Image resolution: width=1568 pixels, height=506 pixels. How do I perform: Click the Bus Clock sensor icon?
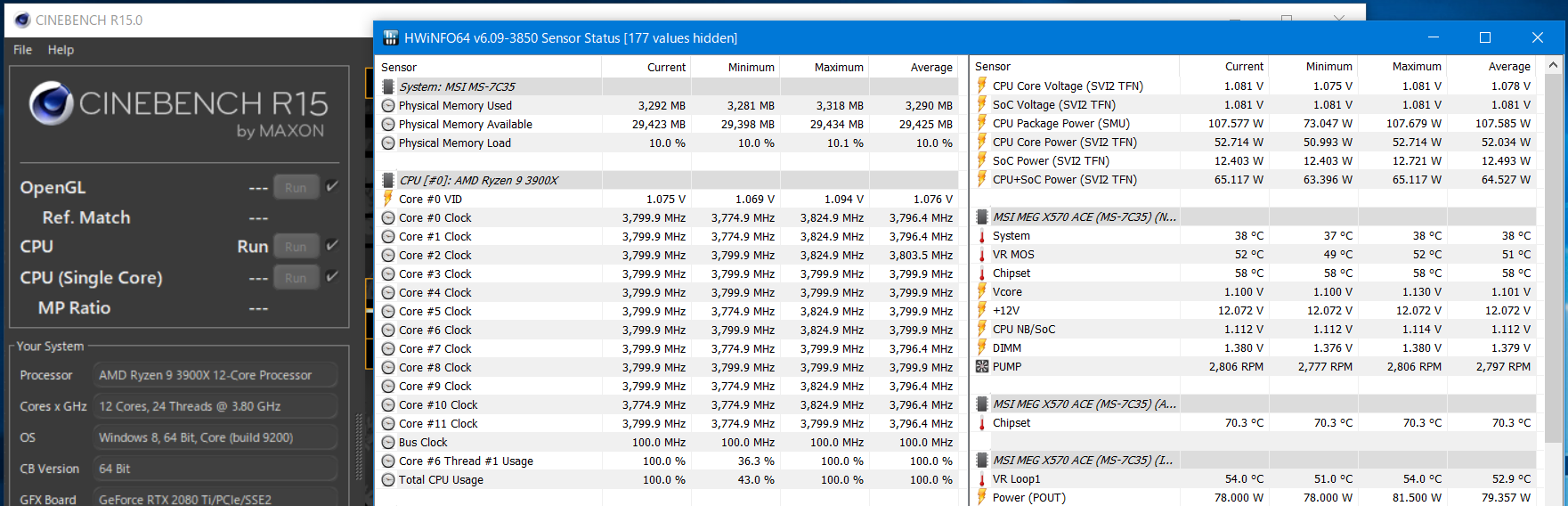[x=388, y=442]
